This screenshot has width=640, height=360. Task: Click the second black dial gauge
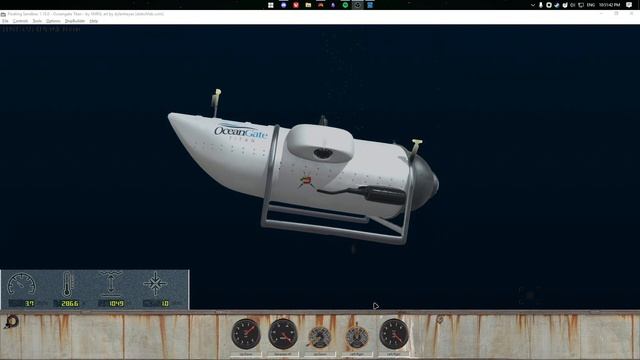pyautogui.click(x=283, y=334)
